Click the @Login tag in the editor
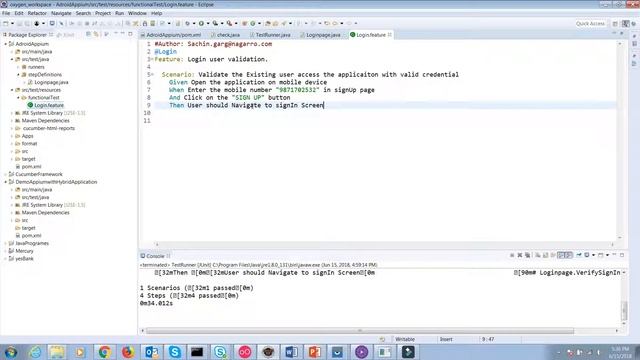Viewport: 640px width, 360px height. (166, 52)
